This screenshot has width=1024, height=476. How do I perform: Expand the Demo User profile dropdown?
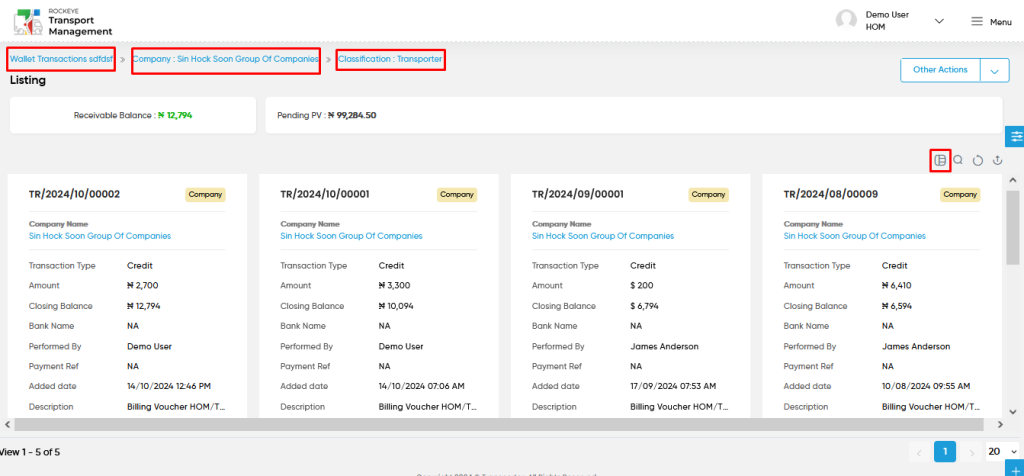(939, 21)
